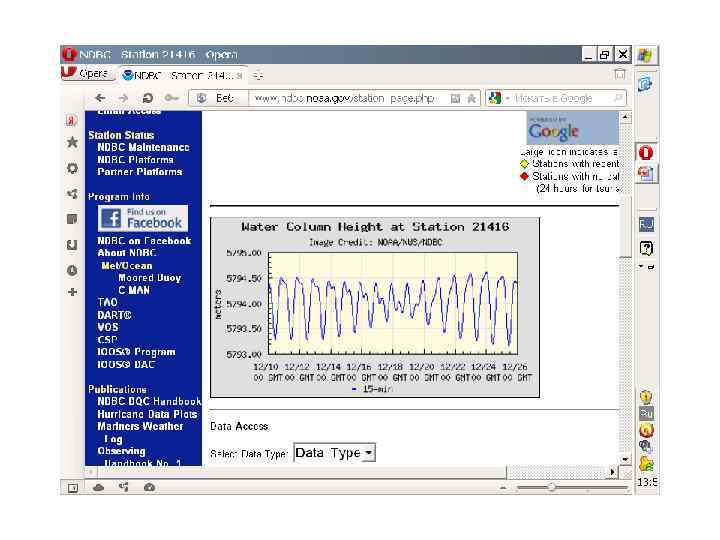
Task: Click the bookmark star in address bar
Action: tap(471, 98)
